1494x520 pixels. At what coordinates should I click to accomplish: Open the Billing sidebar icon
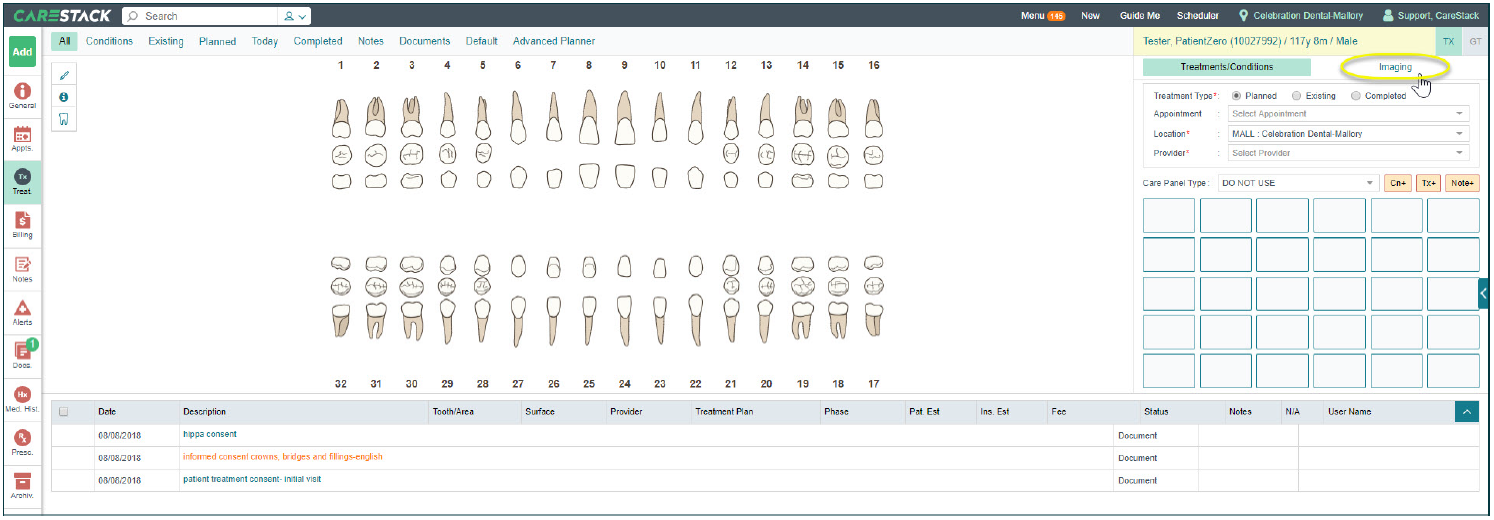click(22, 225)
